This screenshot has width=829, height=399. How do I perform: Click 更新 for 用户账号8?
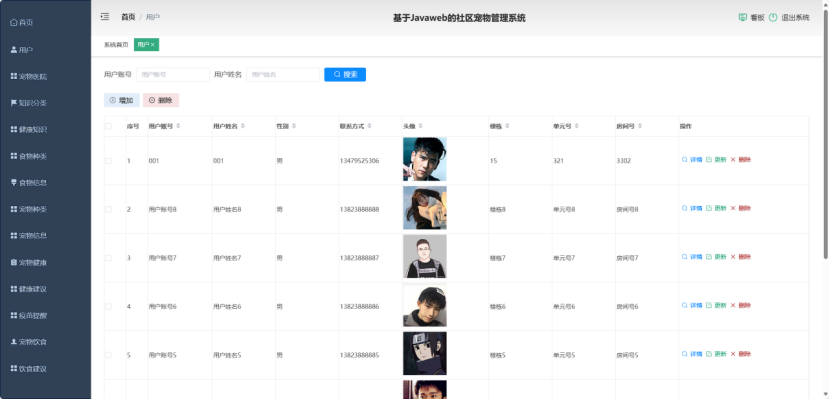(x=716, y=208)
